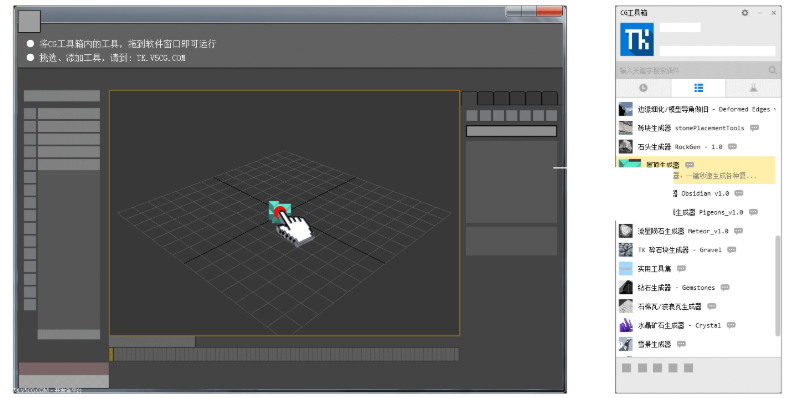
Task: Select the RockGen 1.0 tool thumbnail
Action: [x=625, y=147]
